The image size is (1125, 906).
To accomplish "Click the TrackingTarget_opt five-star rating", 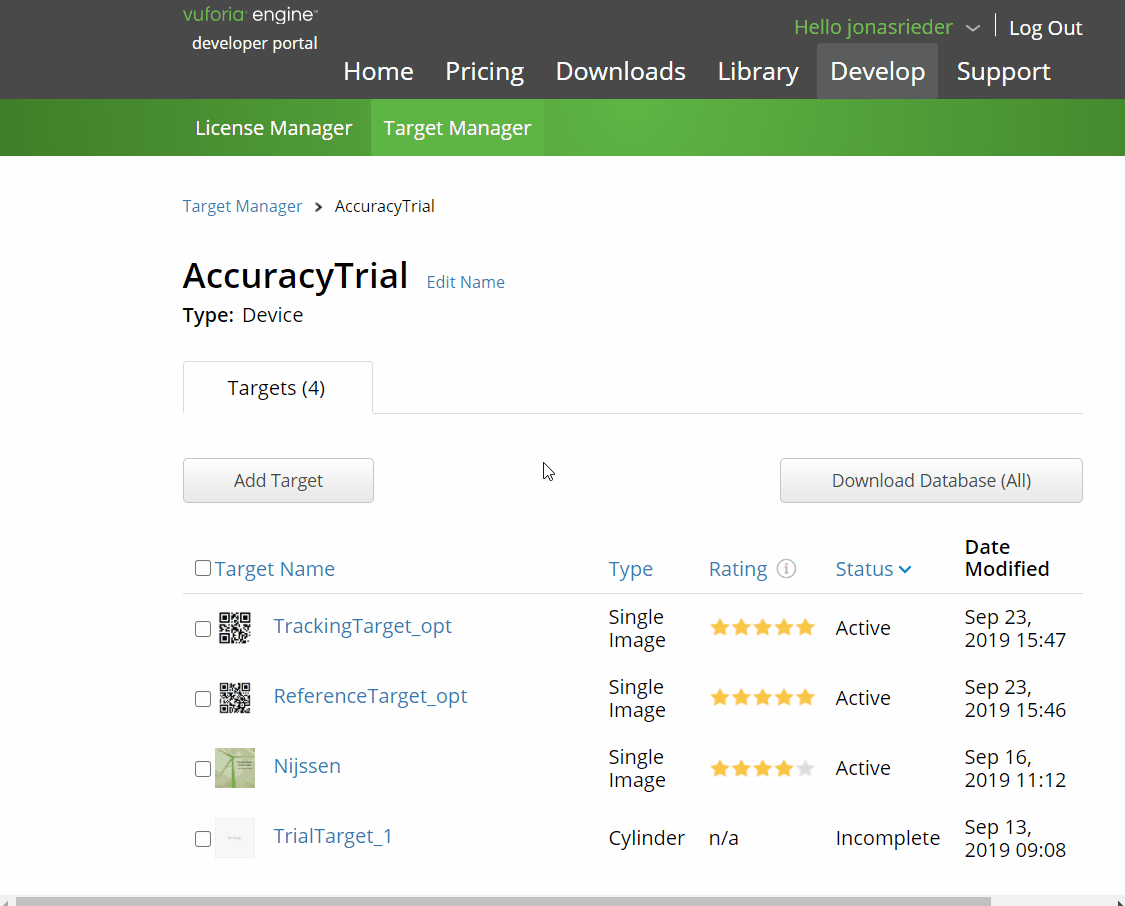I will click(762, 628).
